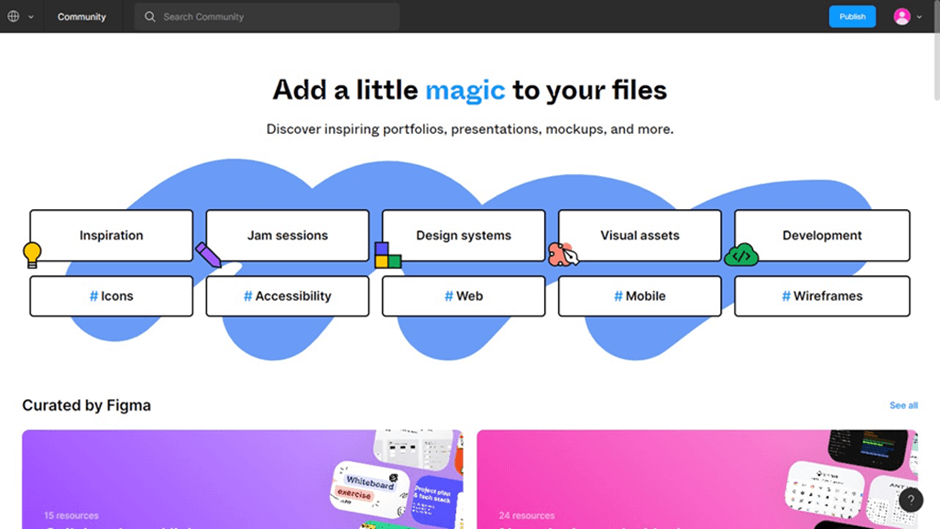Expand the chevron next to globe icon
This screenshot has width=940, height=529.
(x=31, y=17)
